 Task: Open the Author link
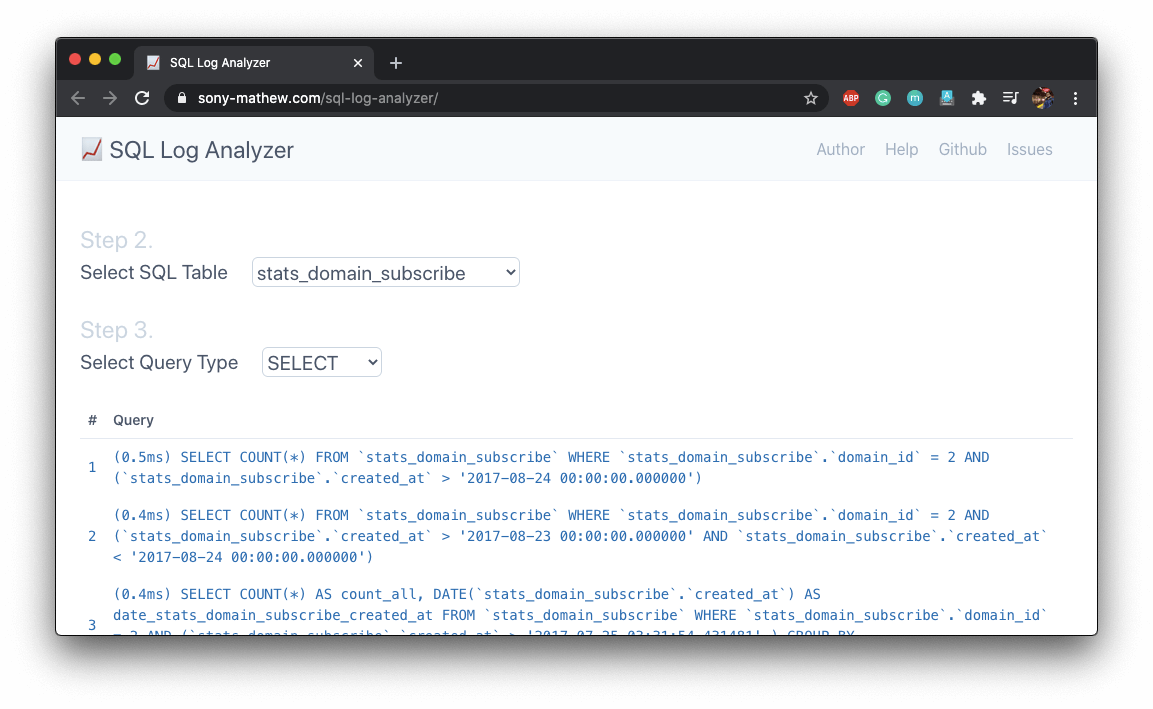coord(840,149)
